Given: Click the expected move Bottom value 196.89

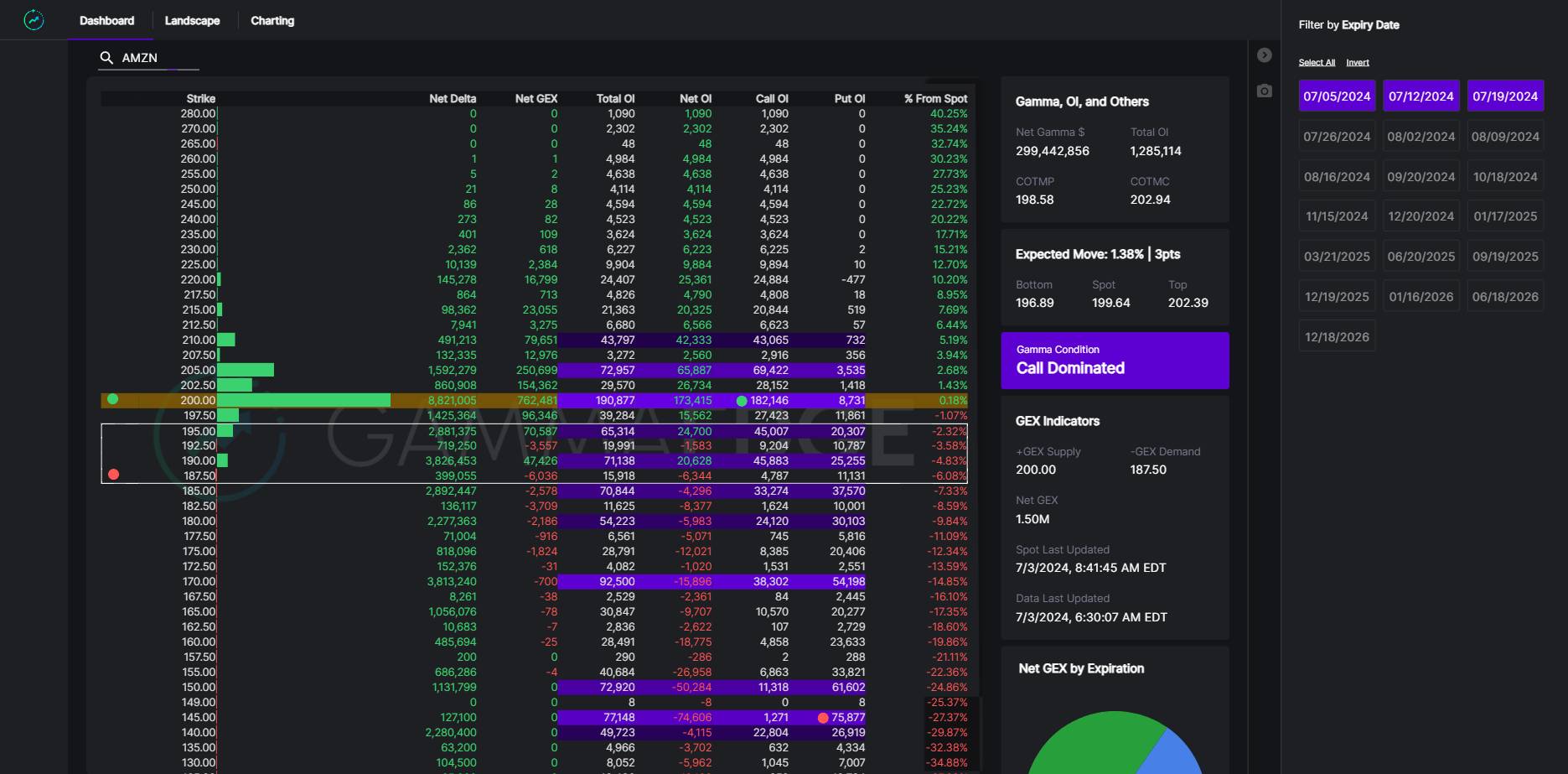Looking at the screenshot, I should (1035, 303).
